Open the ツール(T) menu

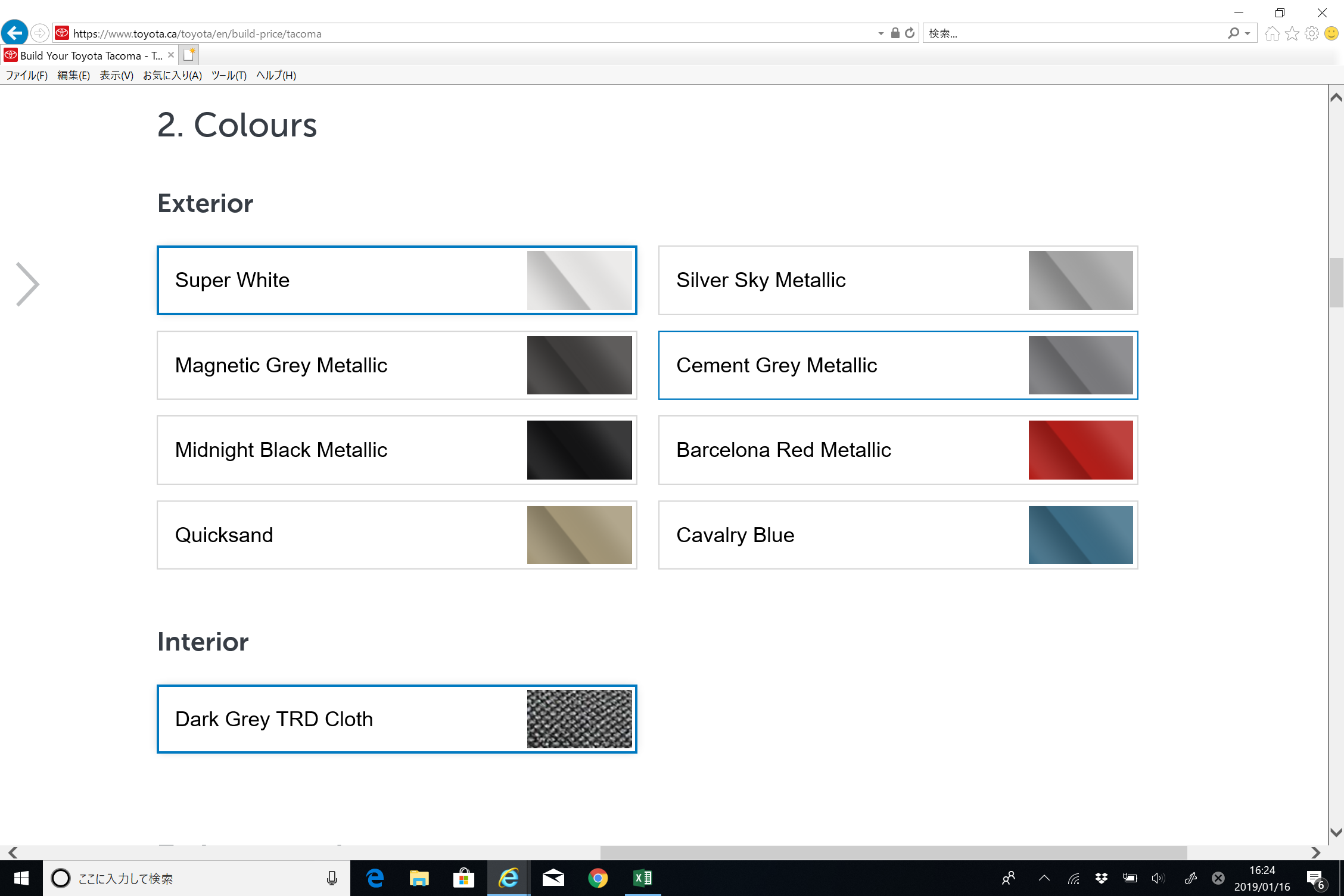click(x=229, y=75)
